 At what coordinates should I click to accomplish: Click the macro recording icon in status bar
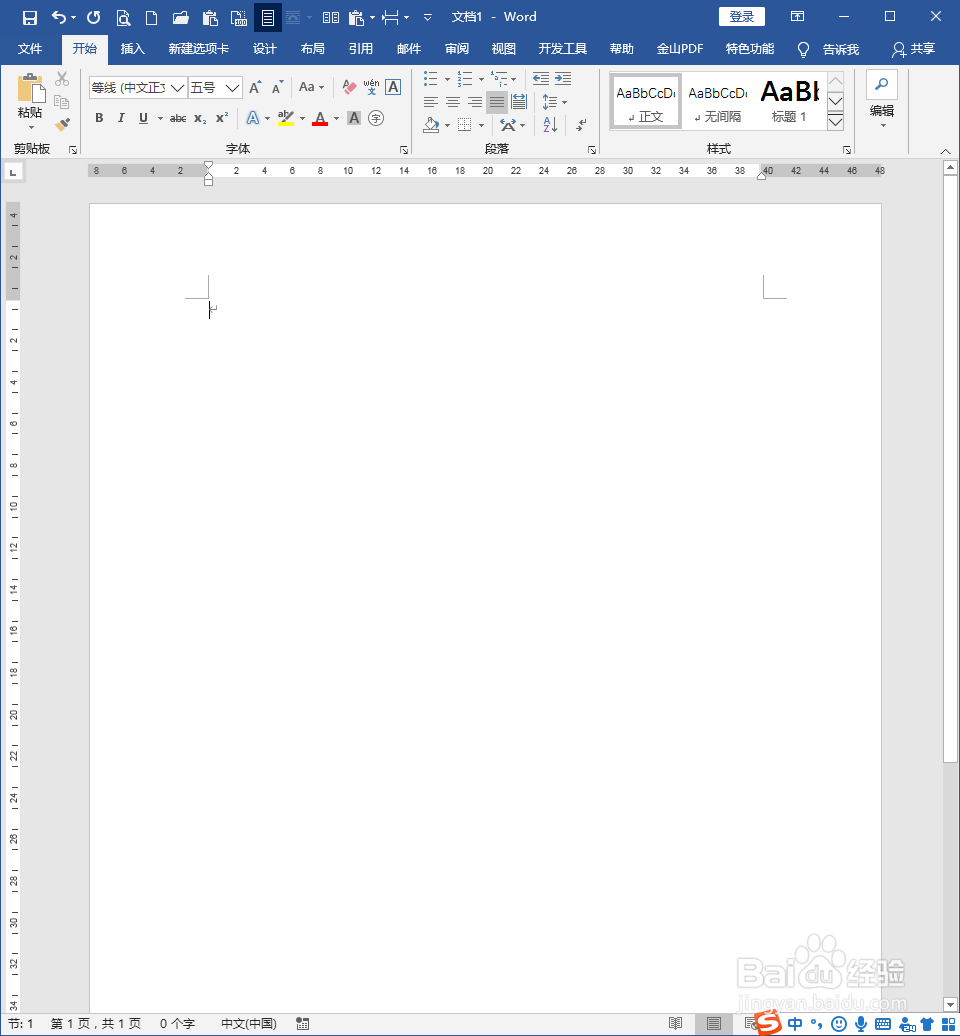(x=303, y=1023)
